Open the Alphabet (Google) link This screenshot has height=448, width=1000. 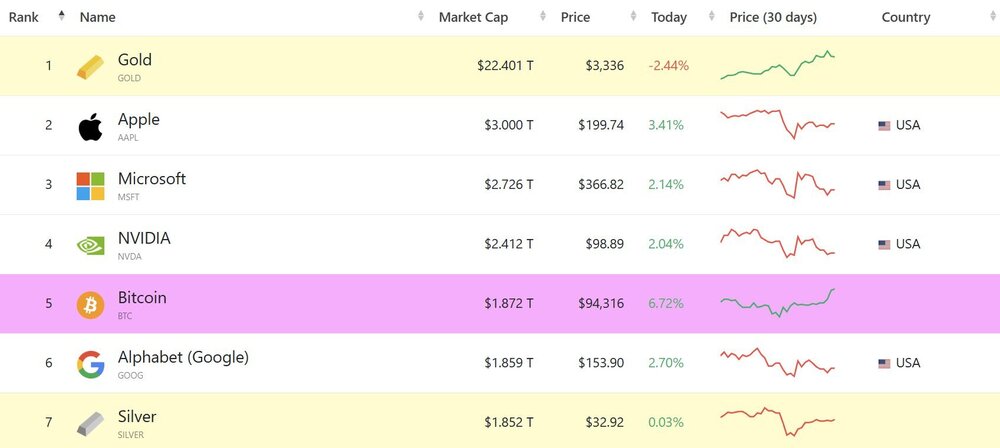pyautogui.click(x=183, y=357)
